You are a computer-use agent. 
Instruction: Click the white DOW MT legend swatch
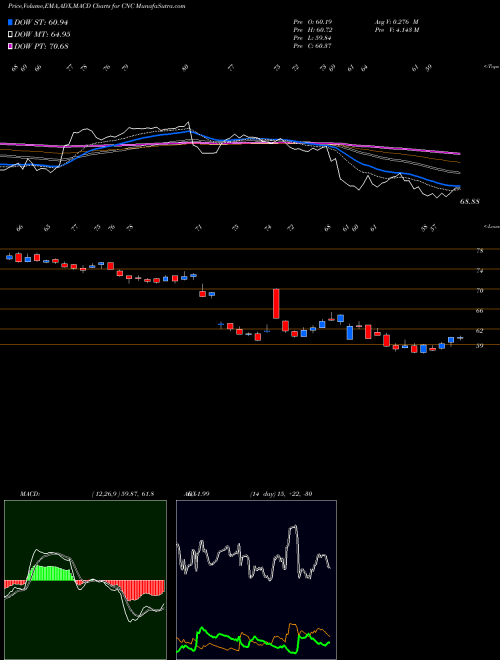(10, 35)
